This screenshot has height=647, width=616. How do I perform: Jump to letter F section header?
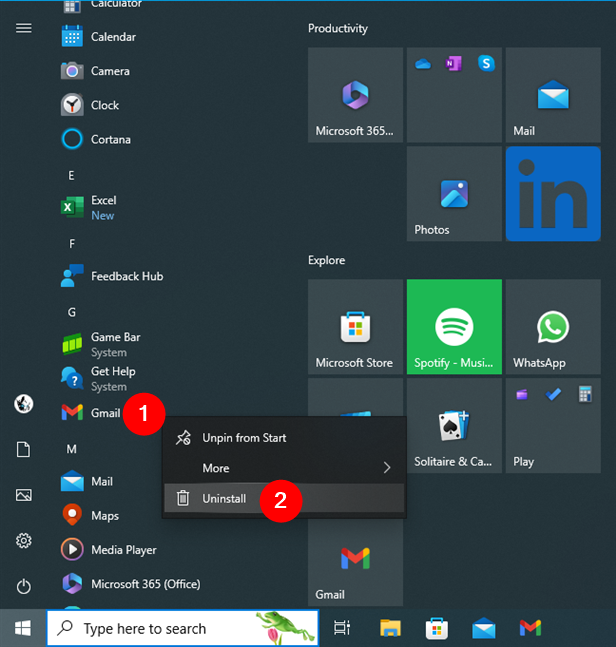(72, 244)
